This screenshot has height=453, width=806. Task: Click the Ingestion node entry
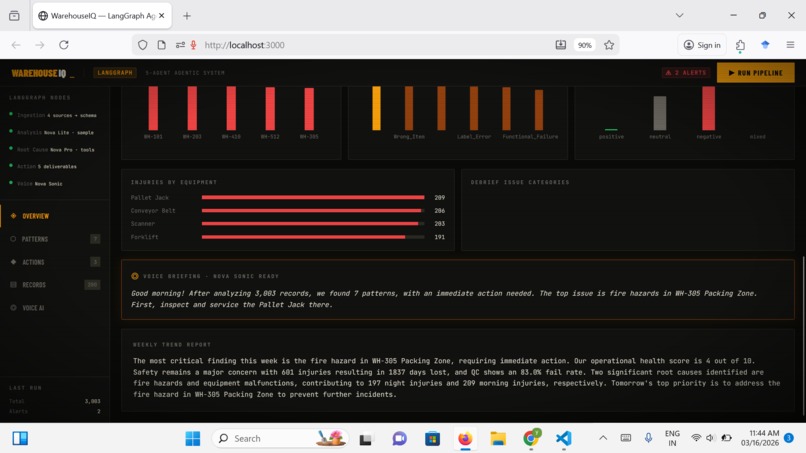tap(53, 115)
